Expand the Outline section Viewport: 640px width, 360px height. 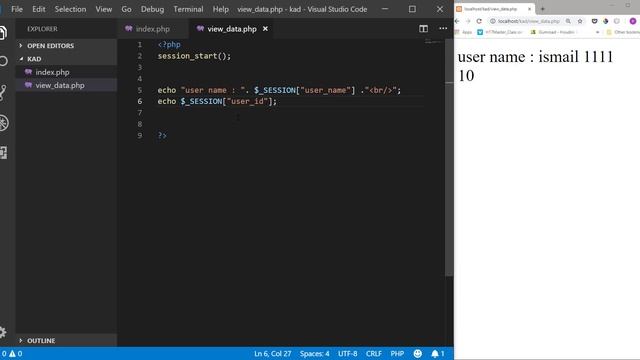point(66,340)
